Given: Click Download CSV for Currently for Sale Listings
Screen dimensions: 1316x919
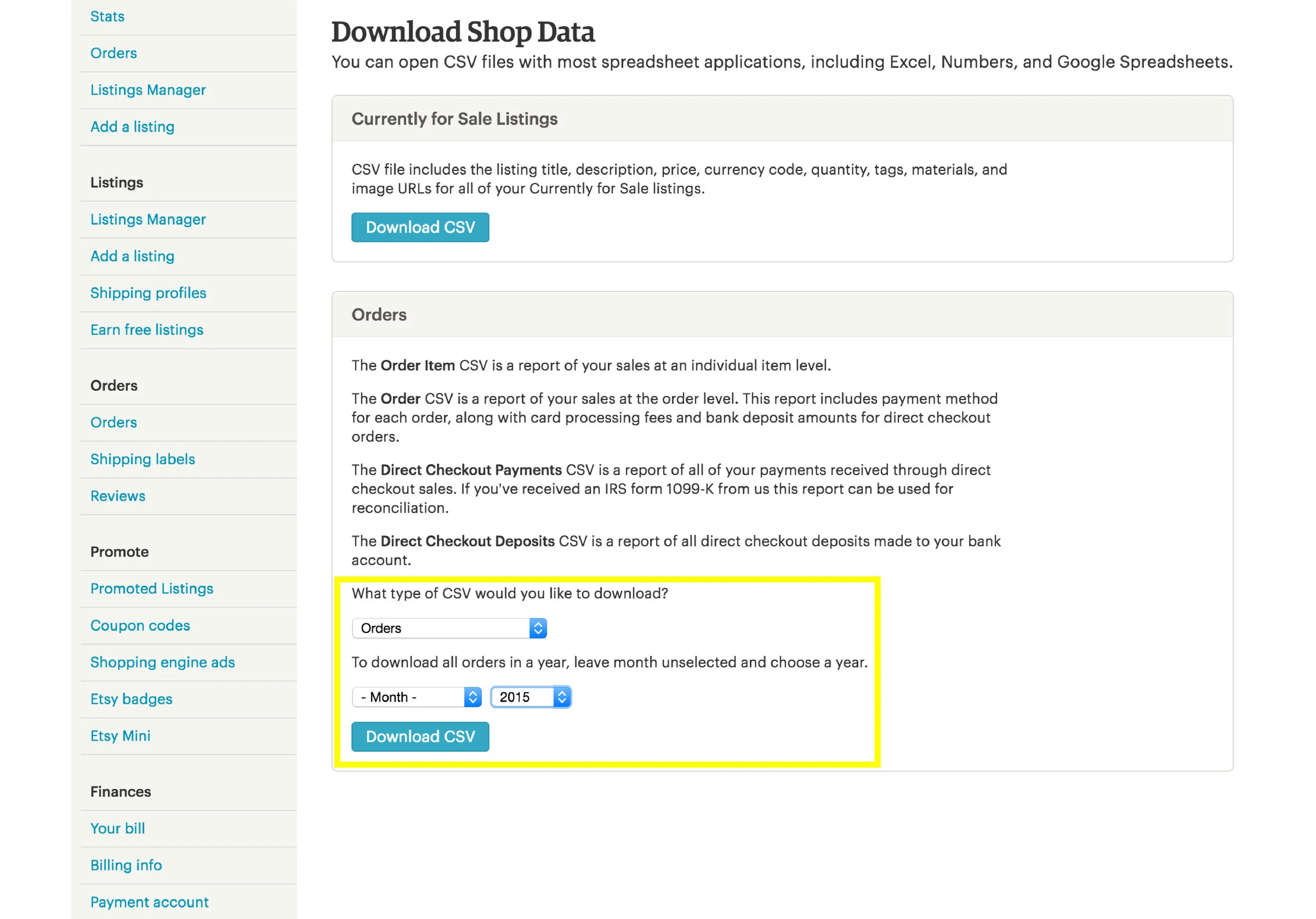Looking at the screenshot, I should click(420, 227).
